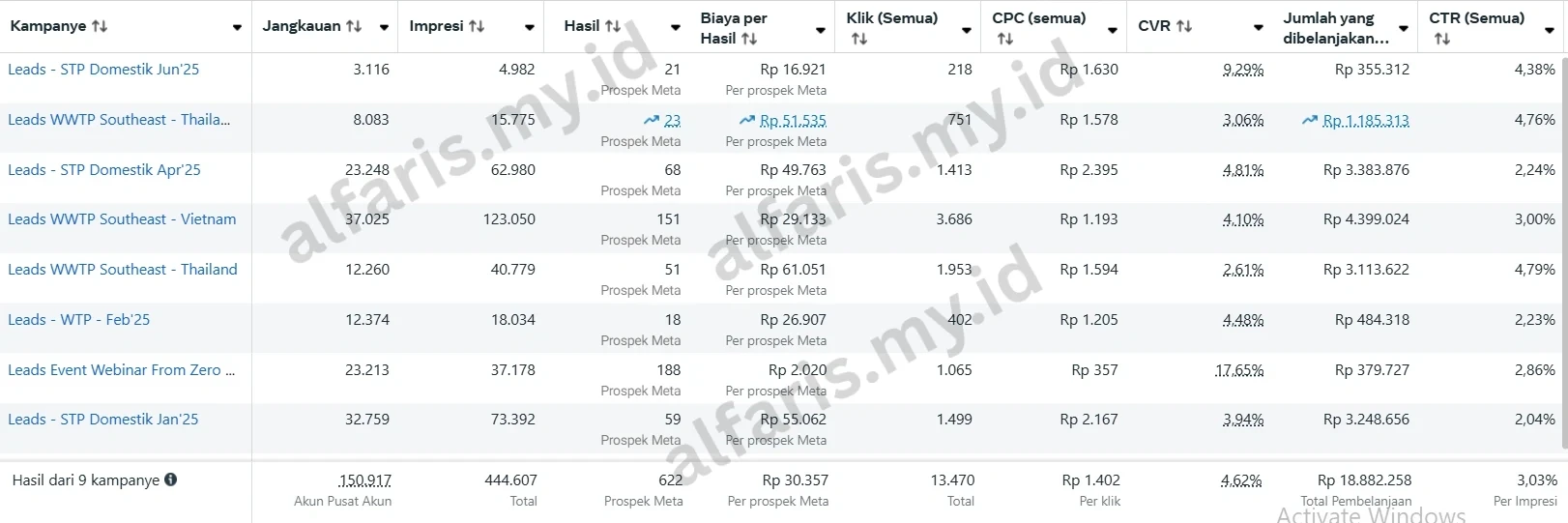Open Leads - WTP - Feb'25 campaign
The image size is (1568, 523).
(x=79, y=320)
